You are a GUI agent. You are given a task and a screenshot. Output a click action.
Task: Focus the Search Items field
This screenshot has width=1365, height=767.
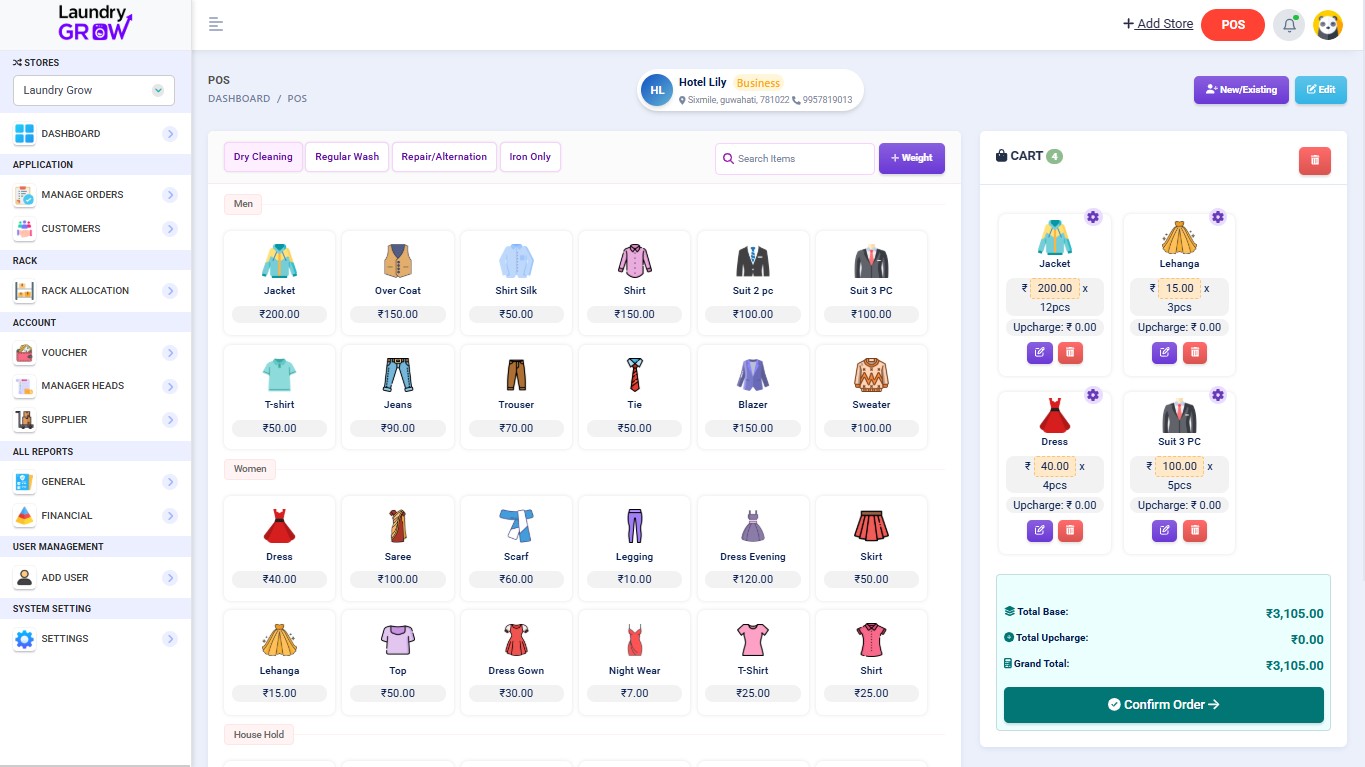(x=795, y=158)
